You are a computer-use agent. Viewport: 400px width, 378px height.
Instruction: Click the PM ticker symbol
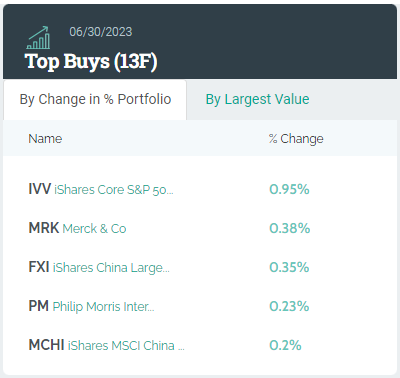(39, 306)
